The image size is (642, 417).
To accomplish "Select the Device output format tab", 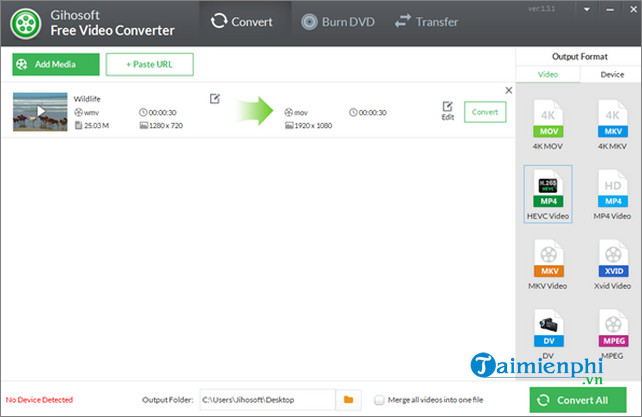I will coord(612,74).
